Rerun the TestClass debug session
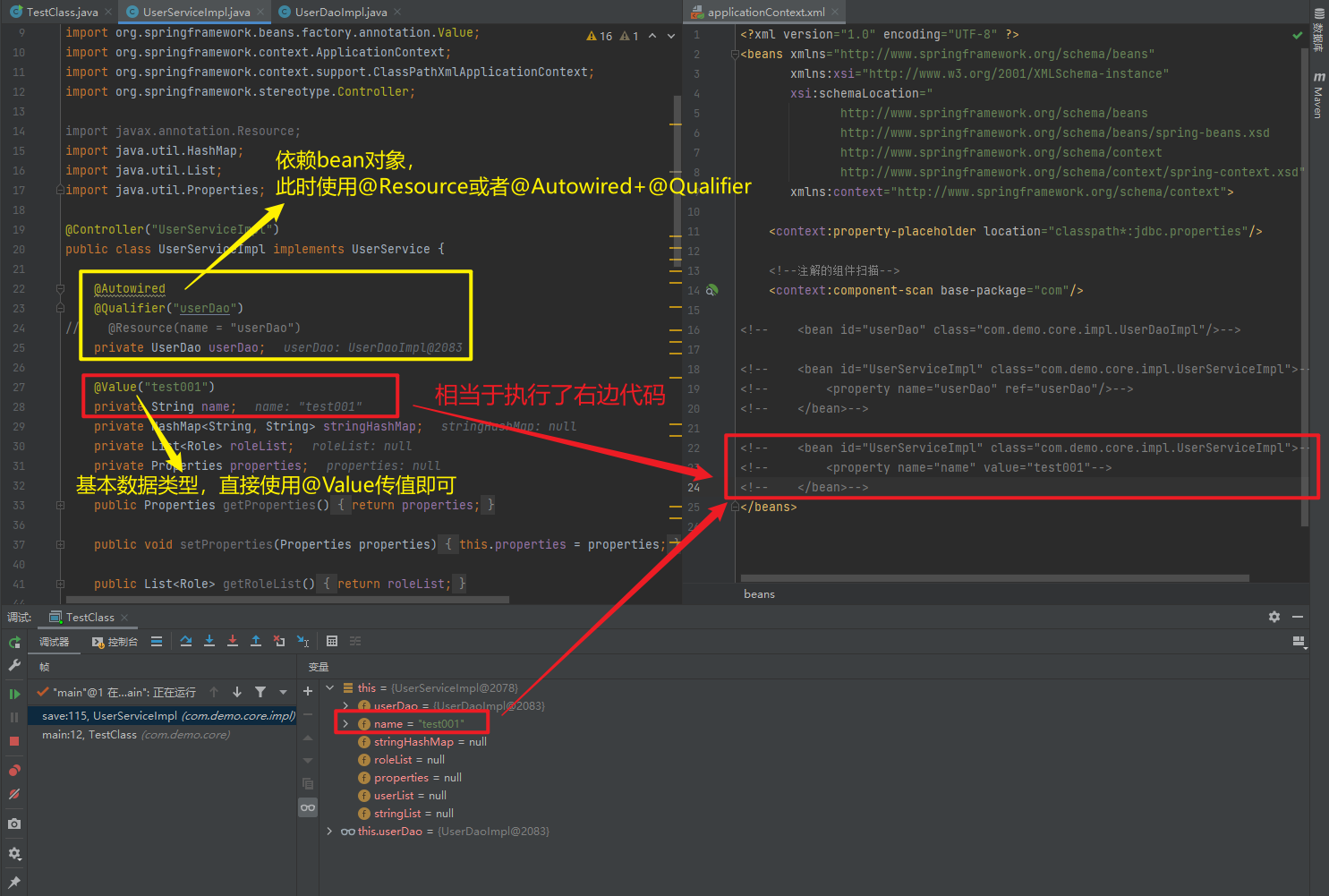 [x=14, y=642]
